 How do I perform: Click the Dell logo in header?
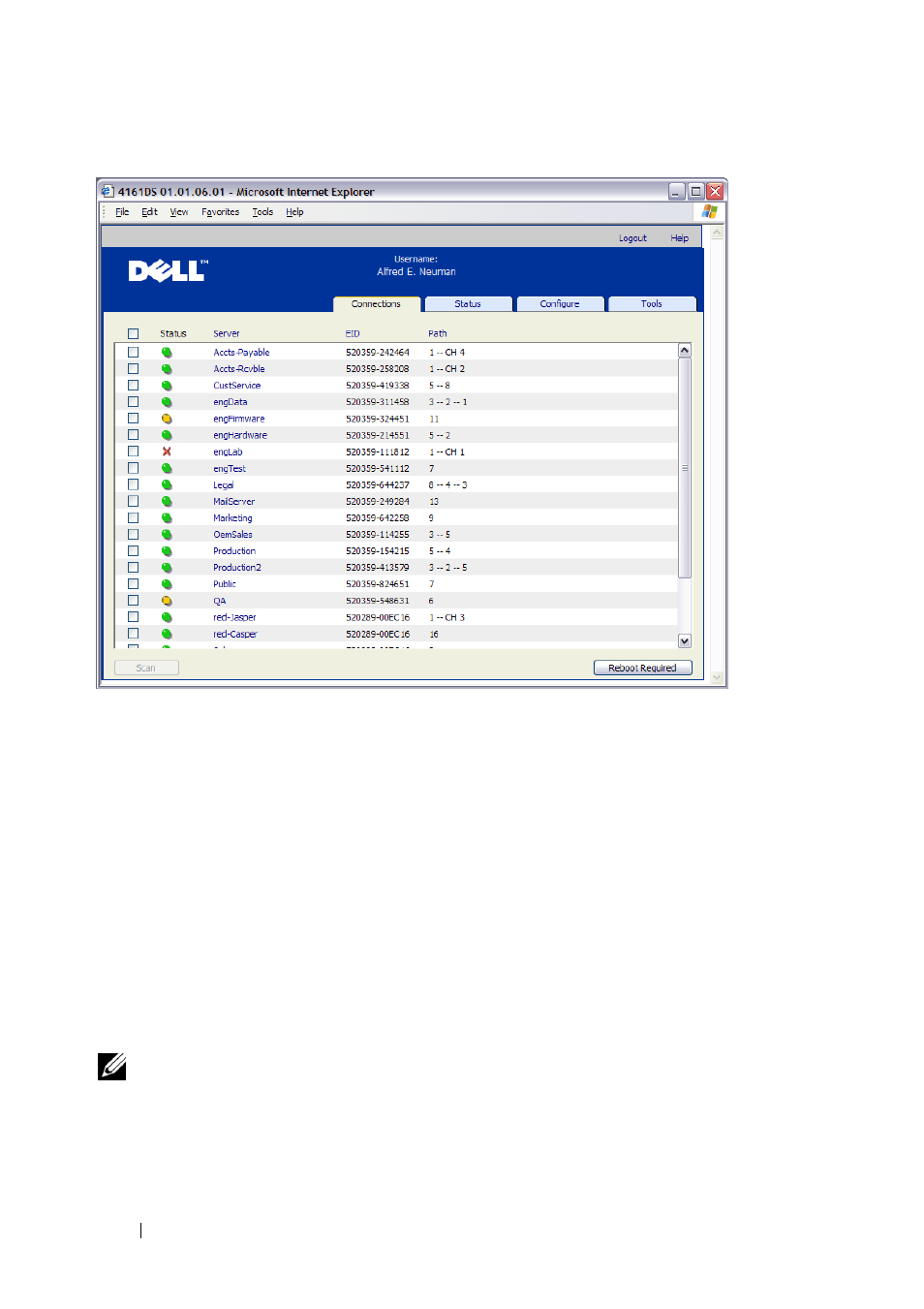168,270
